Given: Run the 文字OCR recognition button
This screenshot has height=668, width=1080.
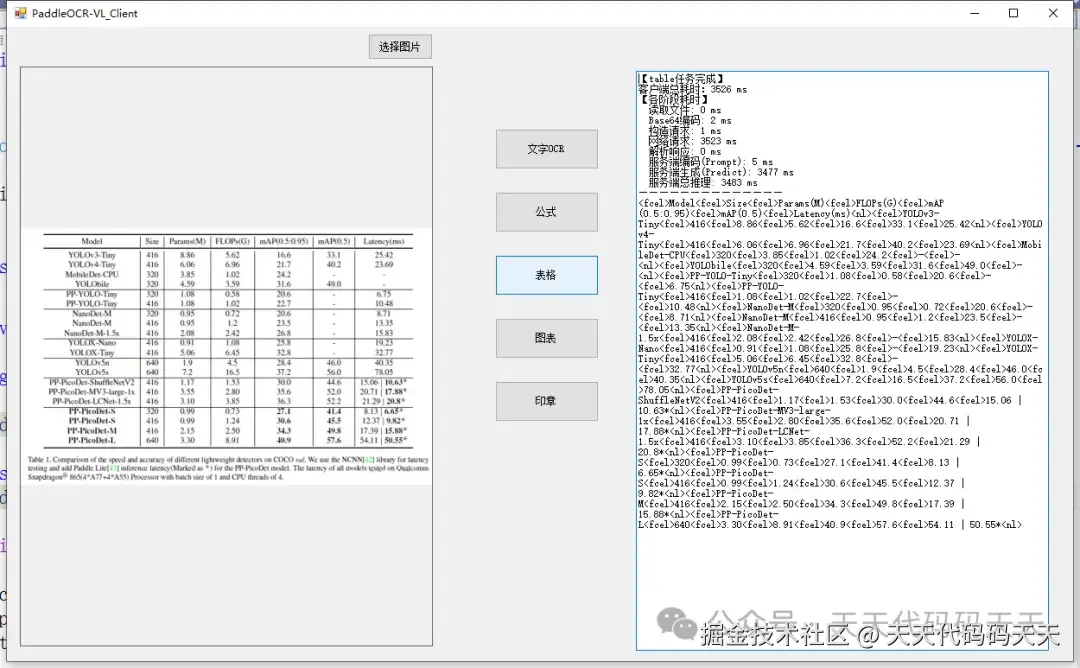Looking at the screenshot, I should tap(546, 149).
